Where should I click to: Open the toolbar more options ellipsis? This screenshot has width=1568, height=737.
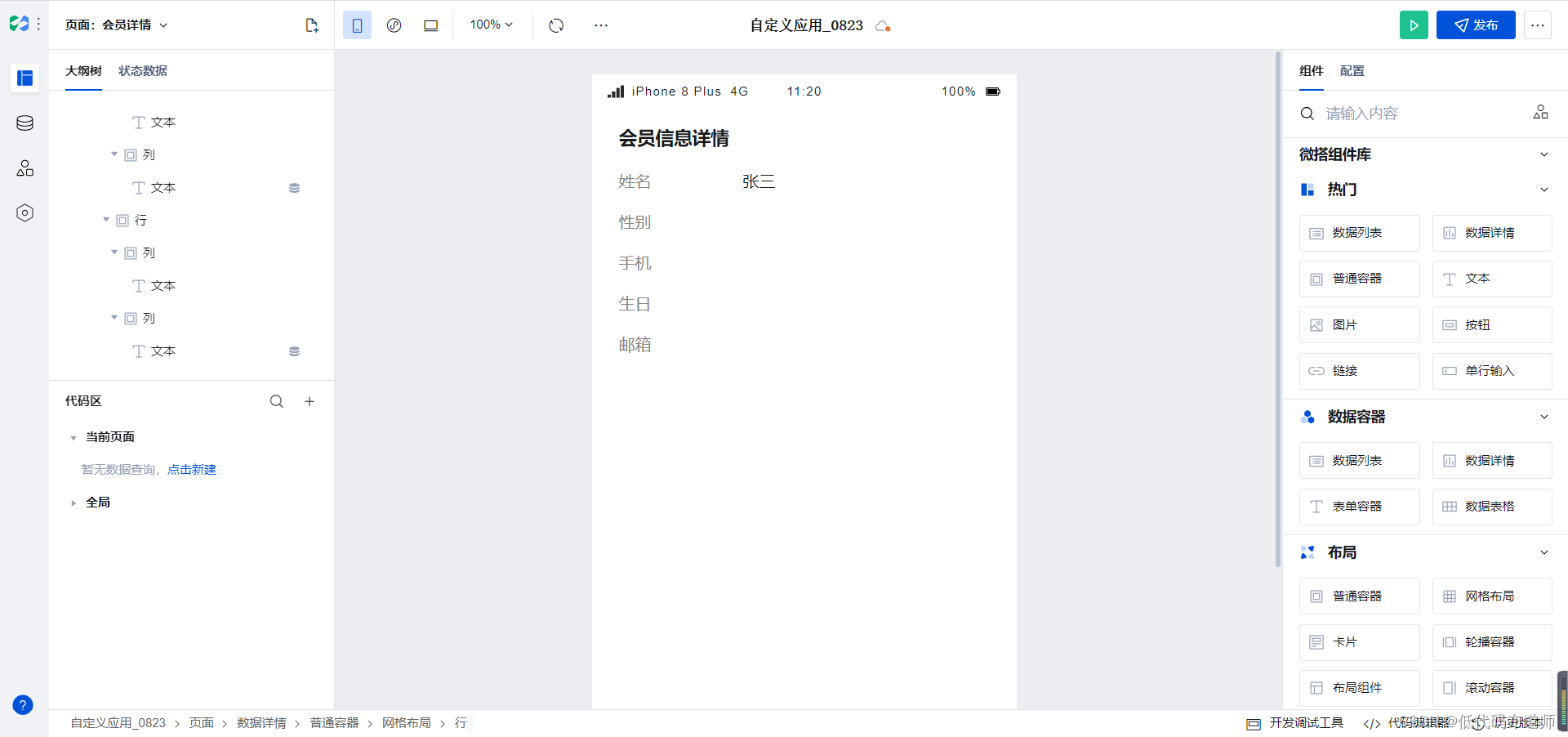601,25
